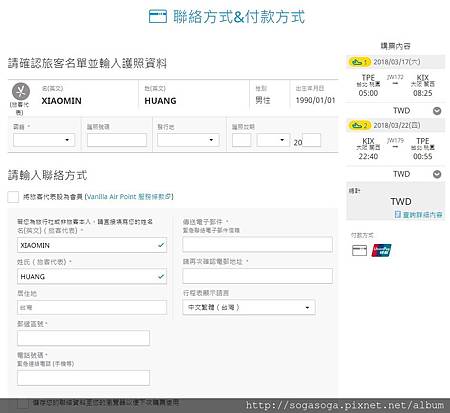Click the passenger representative avatar icon
Viewport: 450px width, 413px height.
pyautogui.click(x=21, y=91)
